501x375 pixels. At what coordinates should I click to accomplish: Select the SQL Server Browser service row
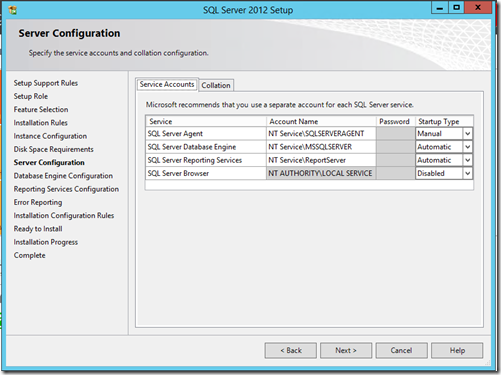(309, 173)
